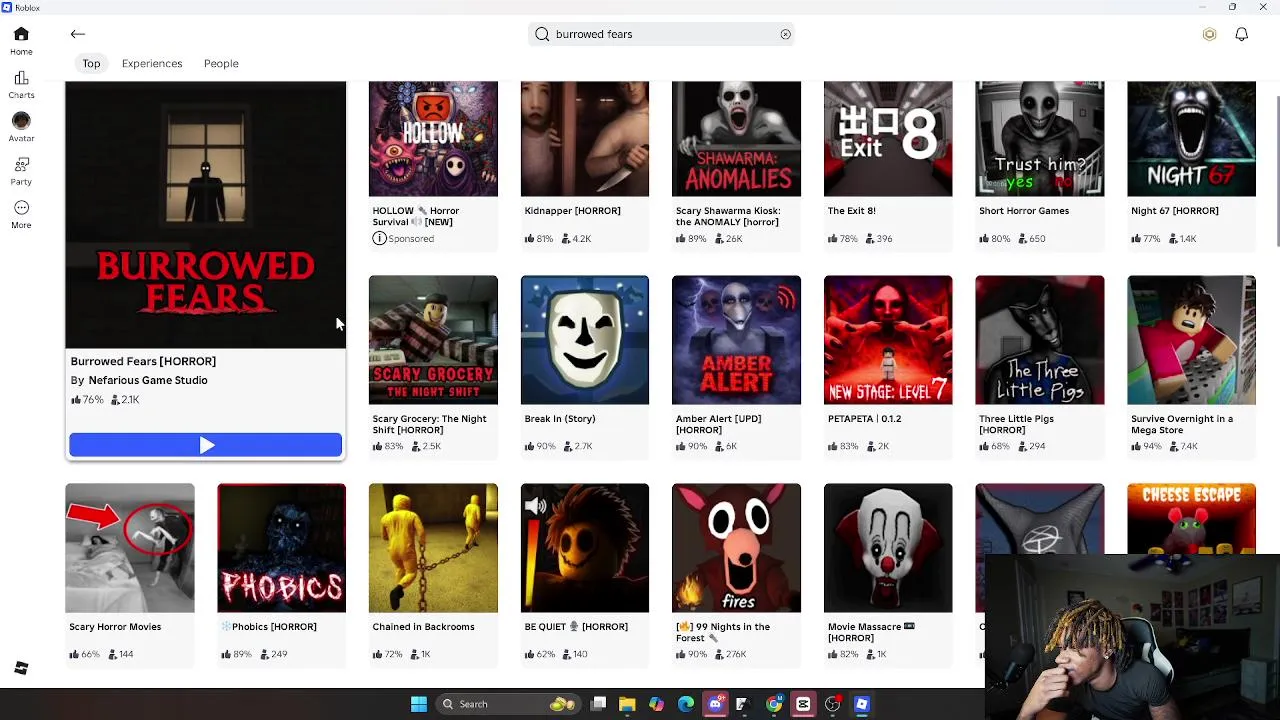
Task: Click Scary Horror Movies title text
Action: pyautogui.click(x=115, y=627)
